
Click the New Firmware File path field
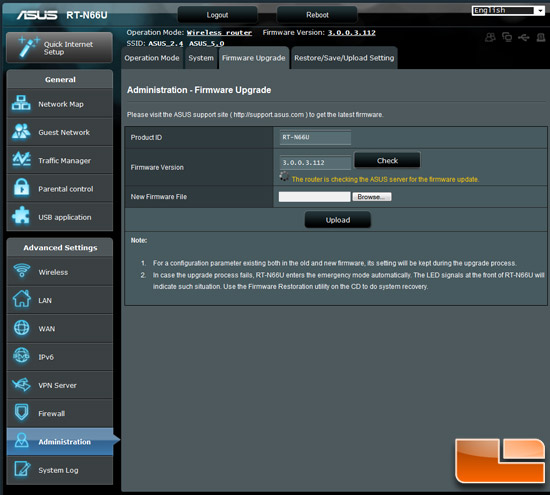coord(314,197)
